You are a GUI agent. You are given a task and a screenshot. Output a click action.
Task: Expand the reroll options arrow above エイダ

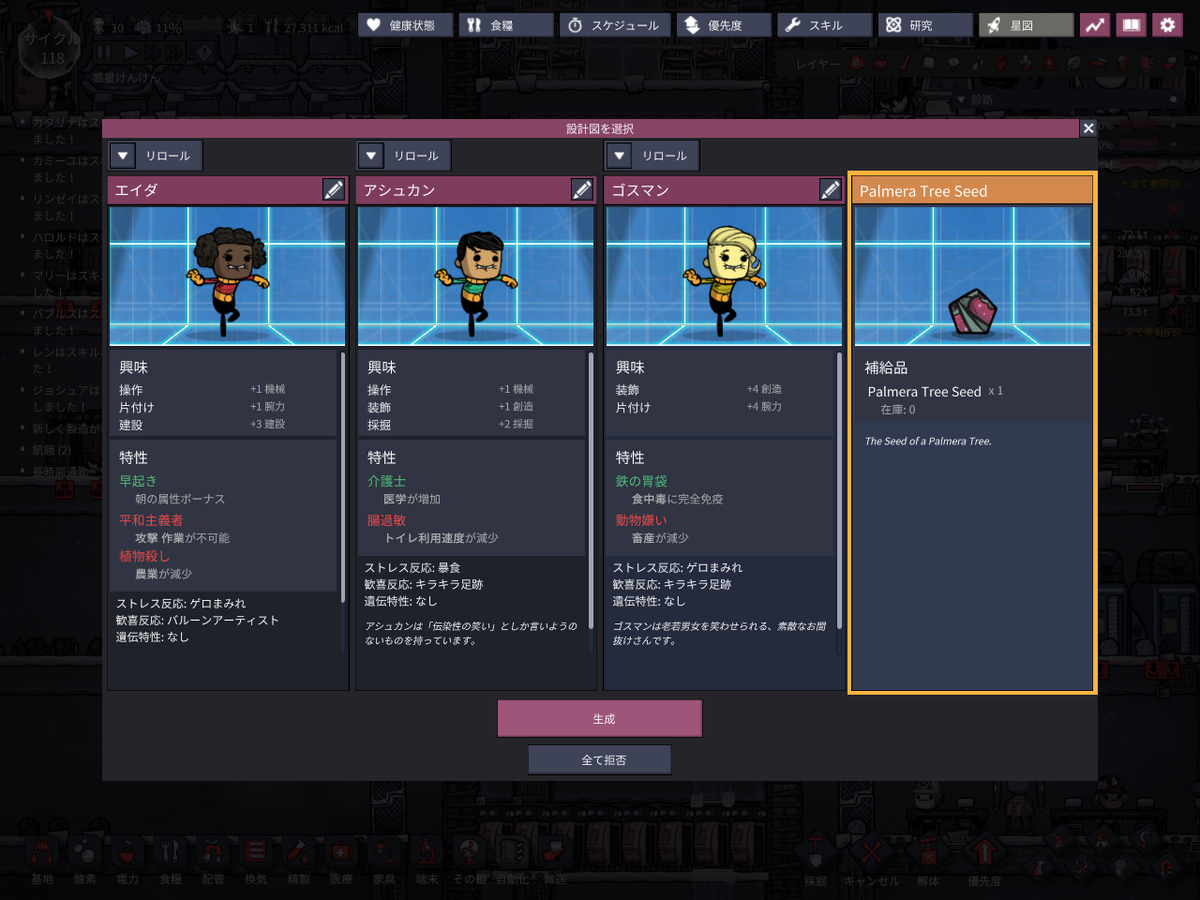coord(122,156)
